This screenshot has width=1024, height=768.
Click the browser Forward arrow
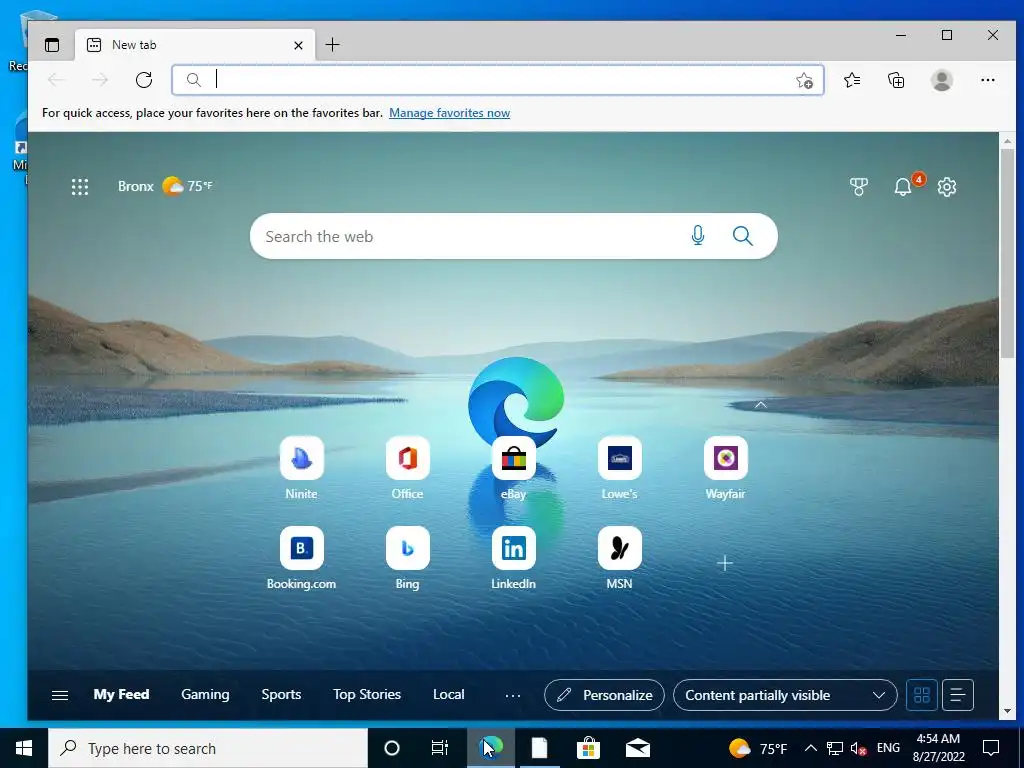tap(100, 80)
